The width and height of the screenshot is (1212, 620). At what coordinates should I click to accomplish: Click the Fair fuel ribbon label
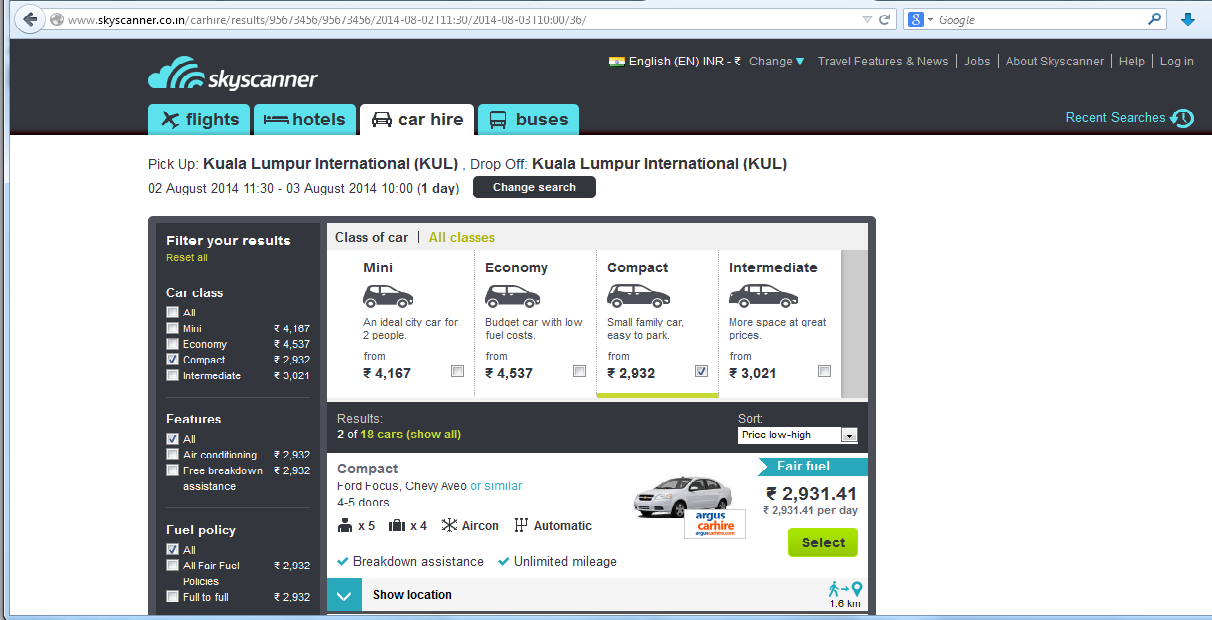click(813, 466)
